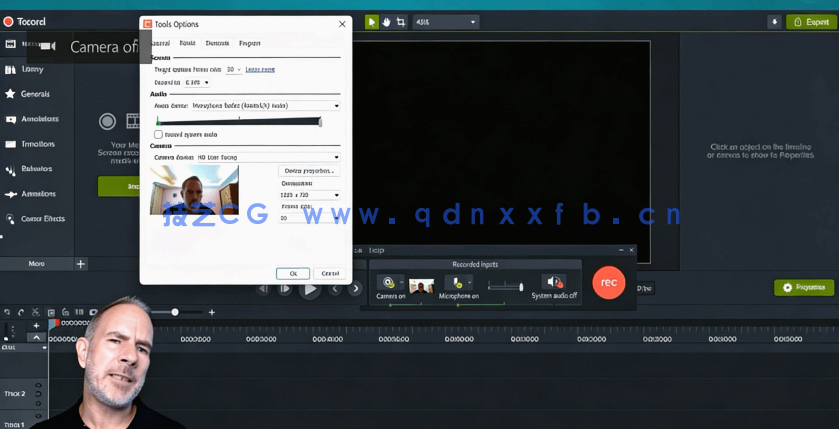Click the red rec record button

point(608,283)
